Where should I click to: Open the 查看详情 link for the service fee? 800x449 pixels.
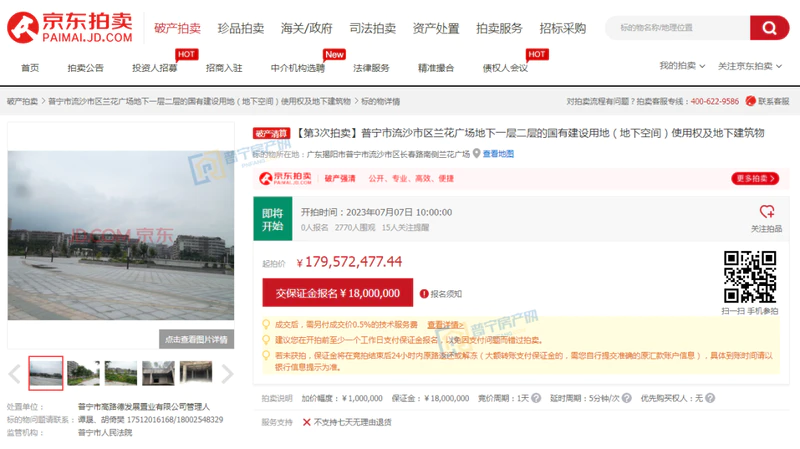pyautogui.click(x=445, y=325)
